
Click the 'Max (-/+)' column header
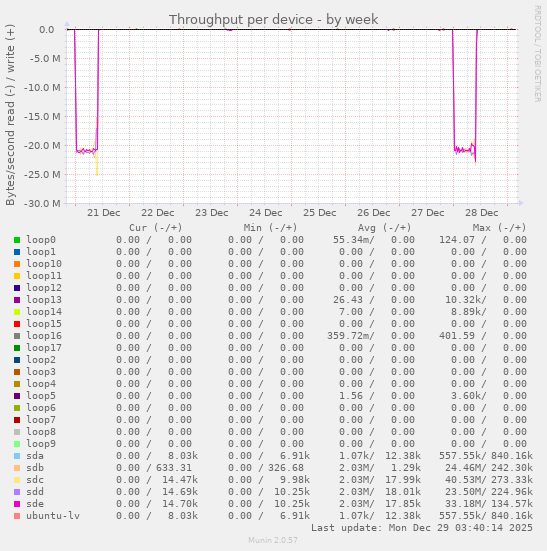(499, 228)
